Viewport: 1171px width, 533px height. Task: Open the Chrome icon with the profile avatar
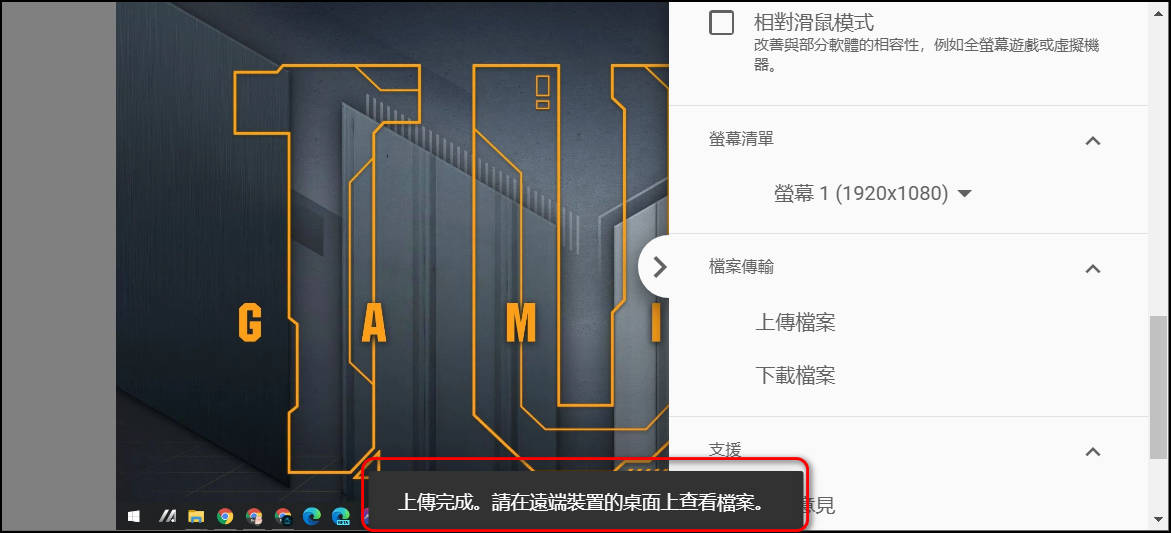(x=254, y=516)
